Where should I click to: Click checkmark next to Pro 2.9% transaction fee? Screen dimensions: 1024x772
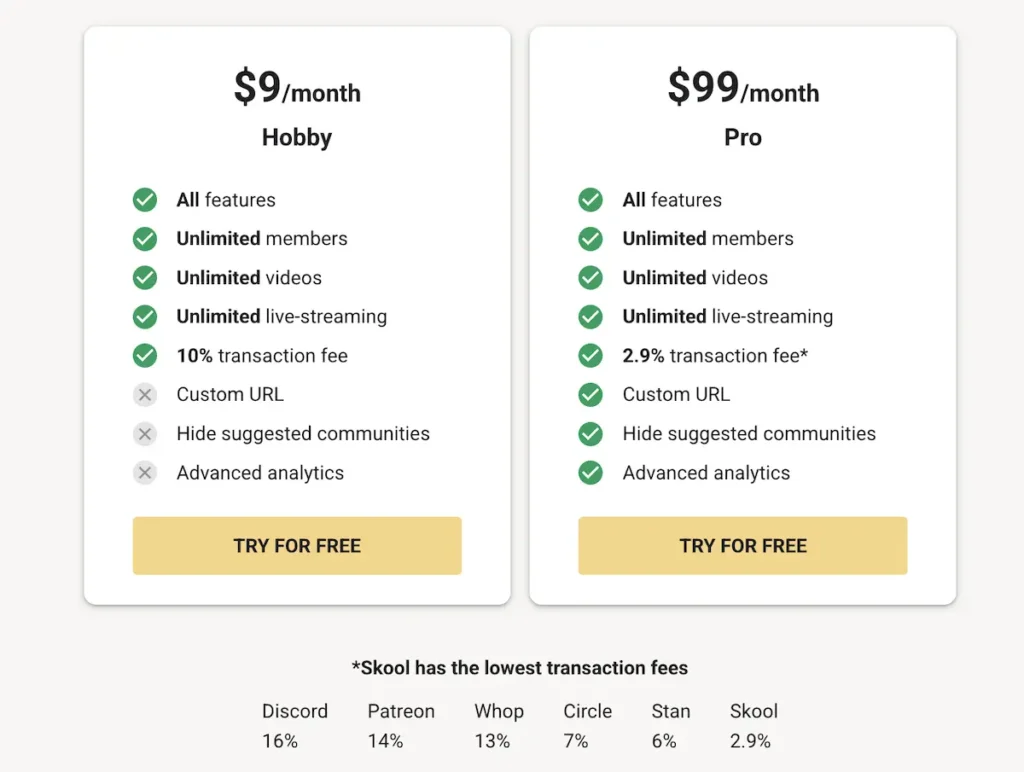[591, 356]
